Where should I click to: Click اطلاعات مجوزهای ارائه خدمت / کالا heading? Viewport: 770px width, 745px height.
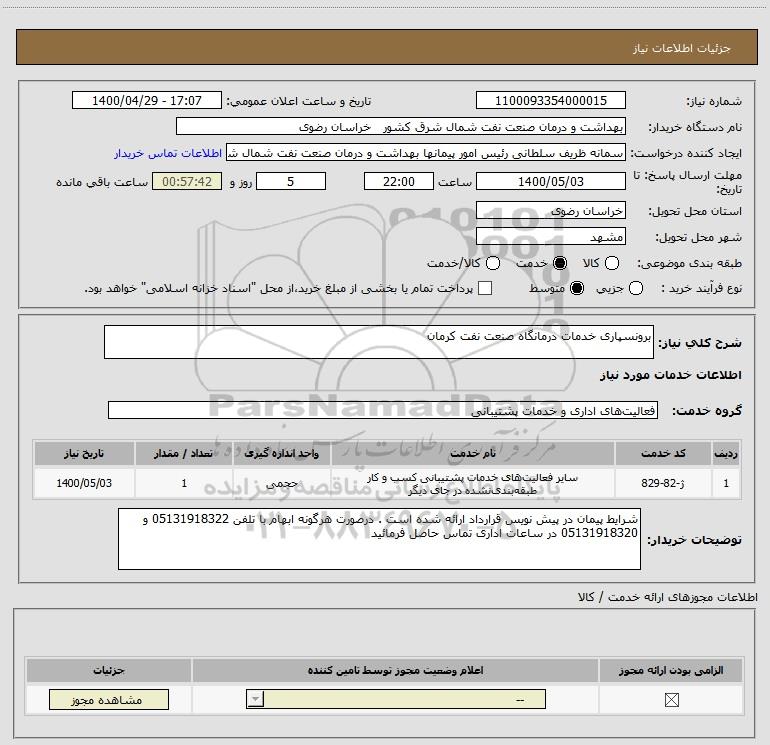pyautogui.click(x=668, y=597)
